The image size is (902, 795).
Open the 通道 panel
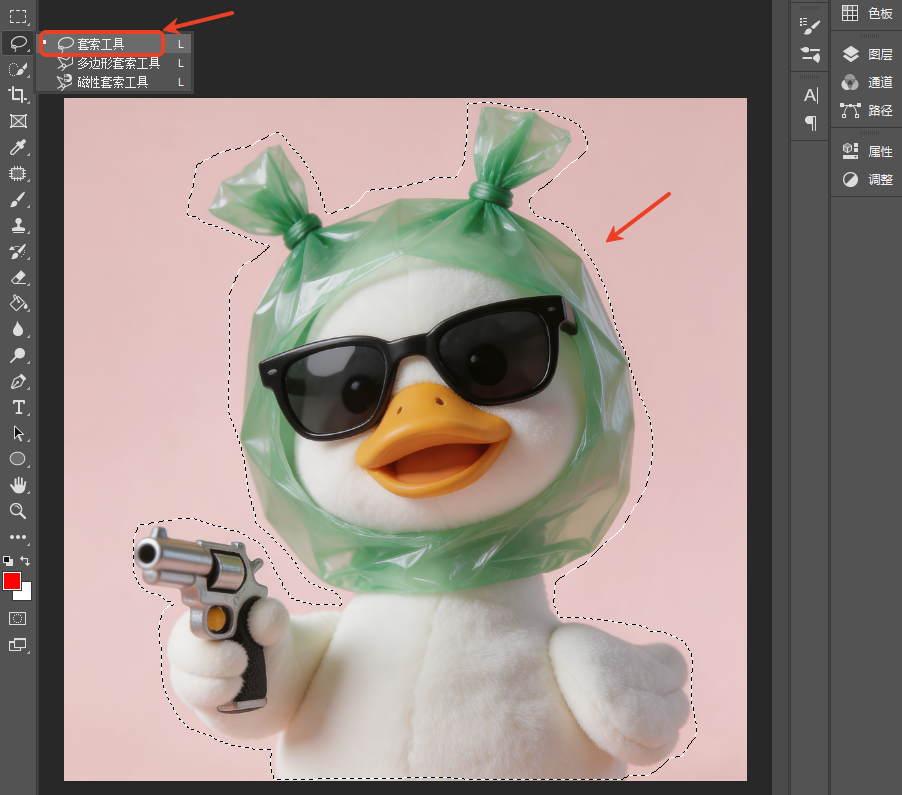(x=867, y=82)
